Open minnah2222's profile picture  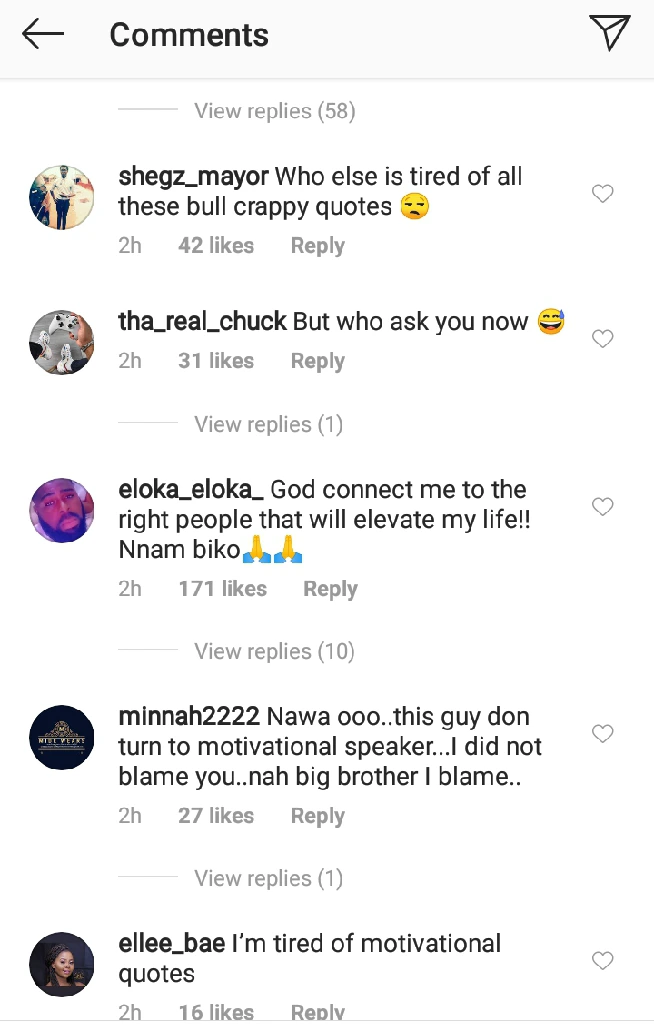[62, 737]
